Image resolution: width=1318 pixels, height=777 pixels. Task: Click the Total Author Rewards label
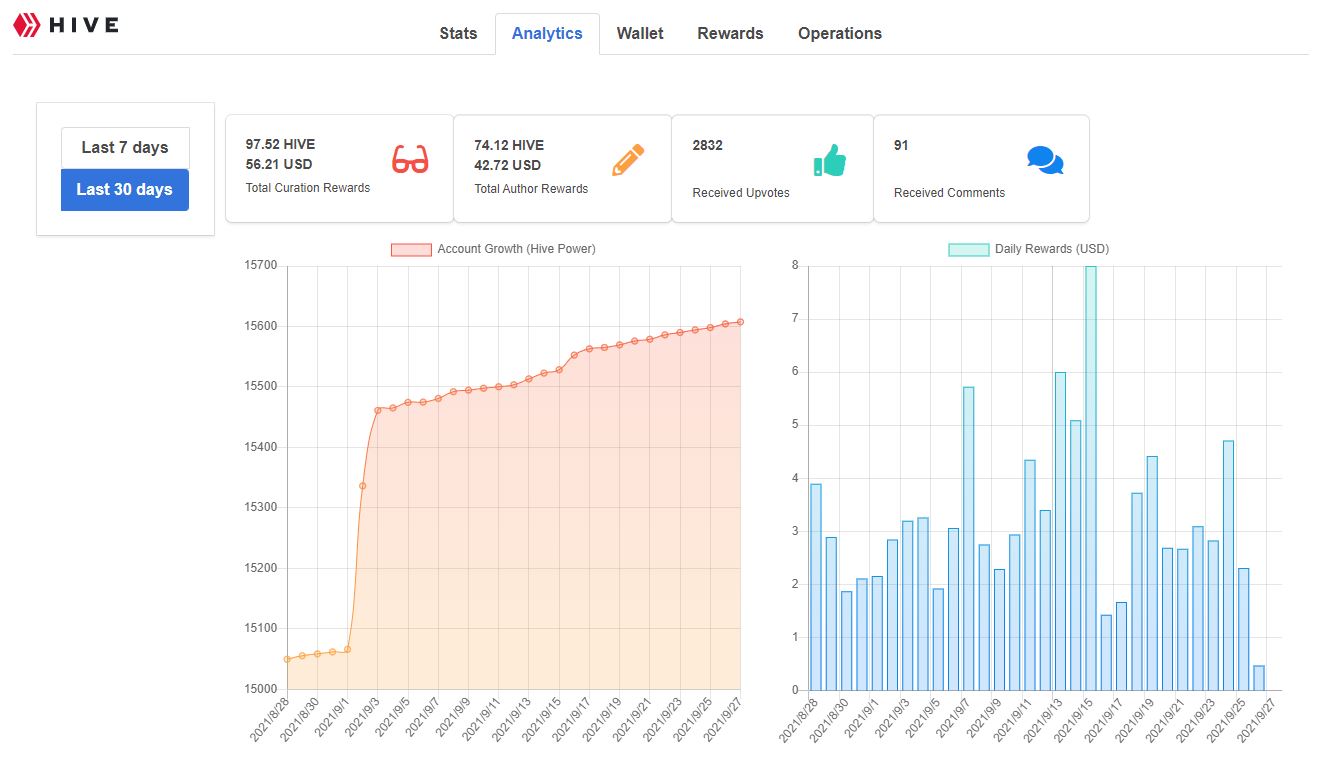tap(531, 189)
